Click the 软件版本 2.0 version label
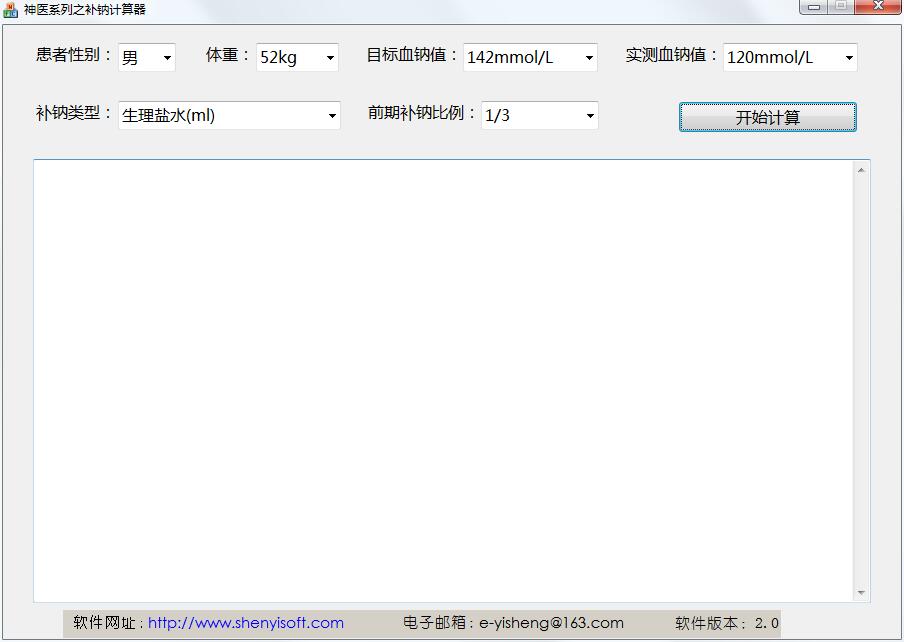This screenshot has width=904, height=642. (725, 622)
